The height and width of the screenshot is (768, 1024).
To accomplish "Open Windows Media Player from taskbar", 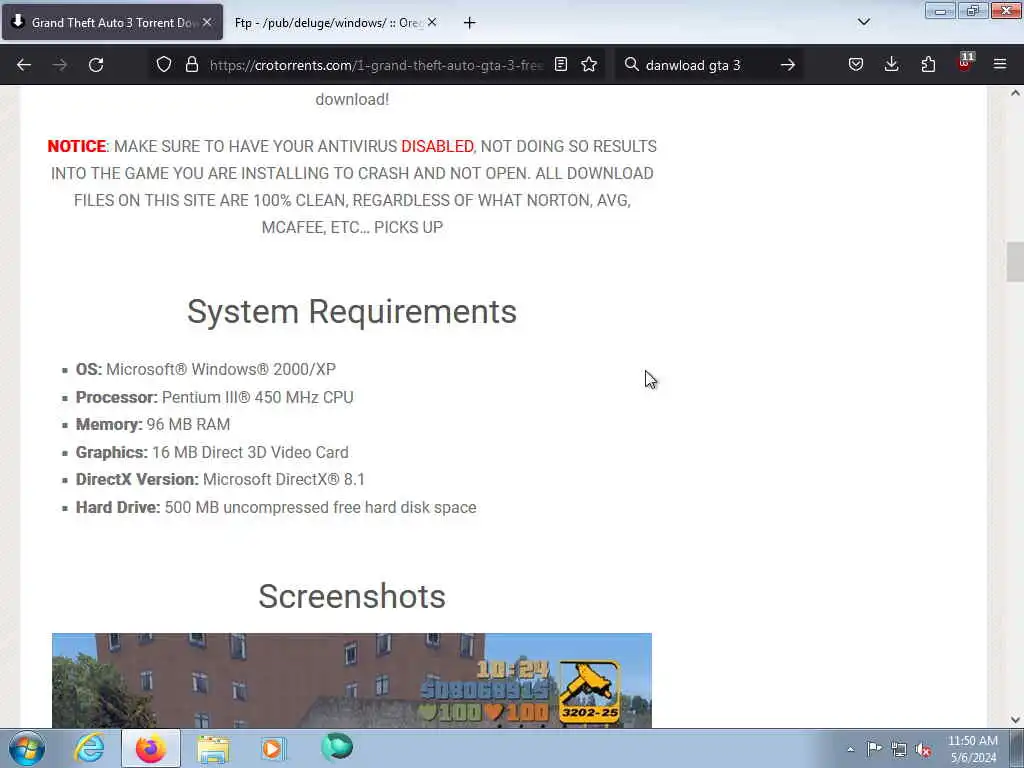I will coord(274,748).
